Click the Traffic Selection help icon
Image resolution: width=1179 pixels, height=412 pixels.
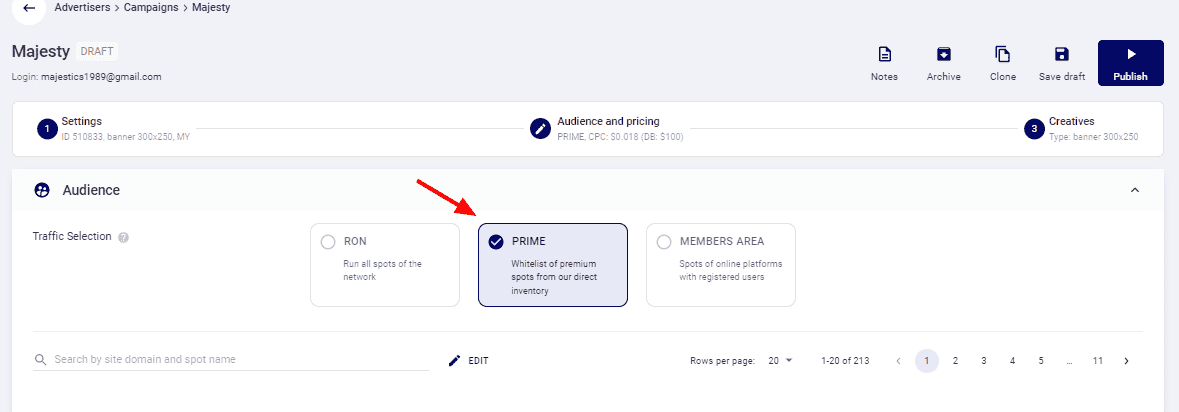(123, 237)
